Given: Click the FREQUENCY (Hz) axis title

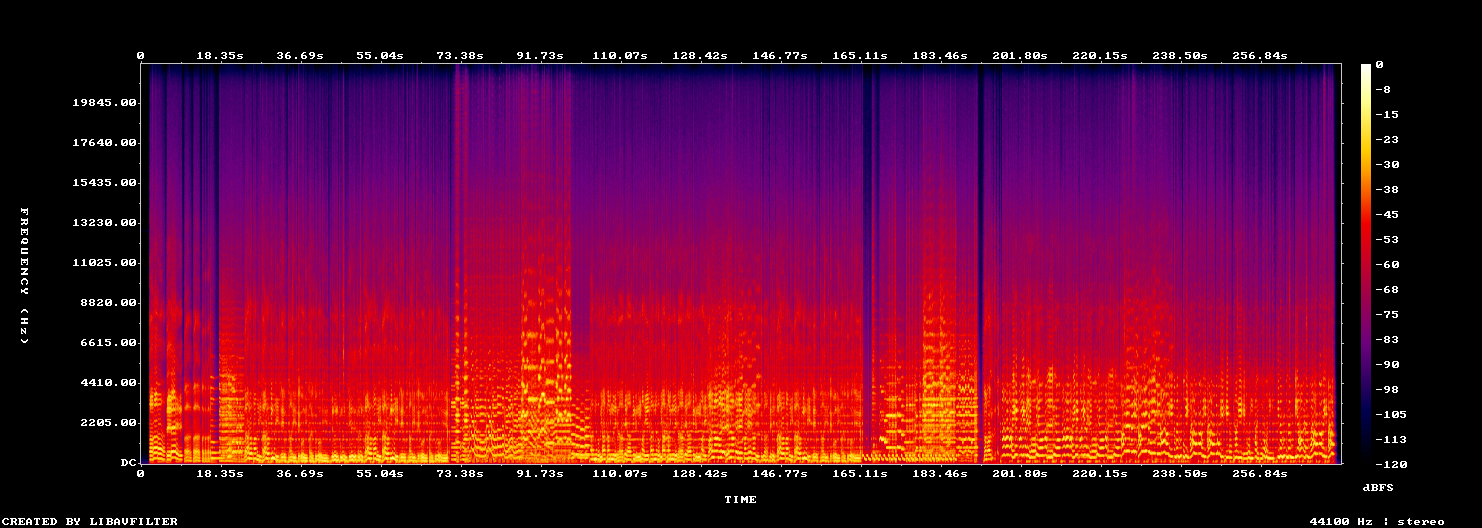Looking at the screenshot, I should (x=24, y=276).
